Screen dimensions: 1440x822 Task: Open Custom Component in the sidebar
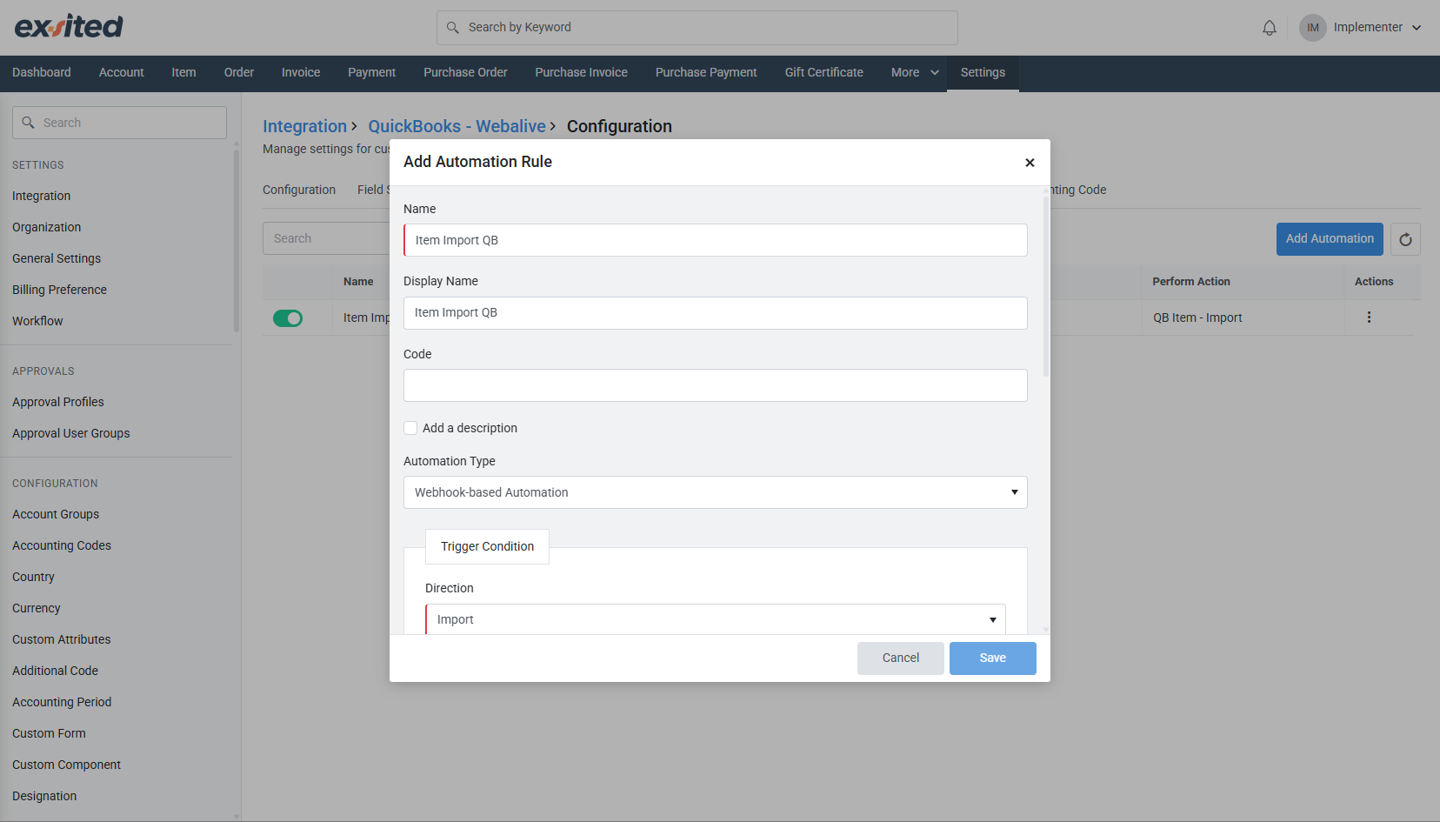pos(66,765)
